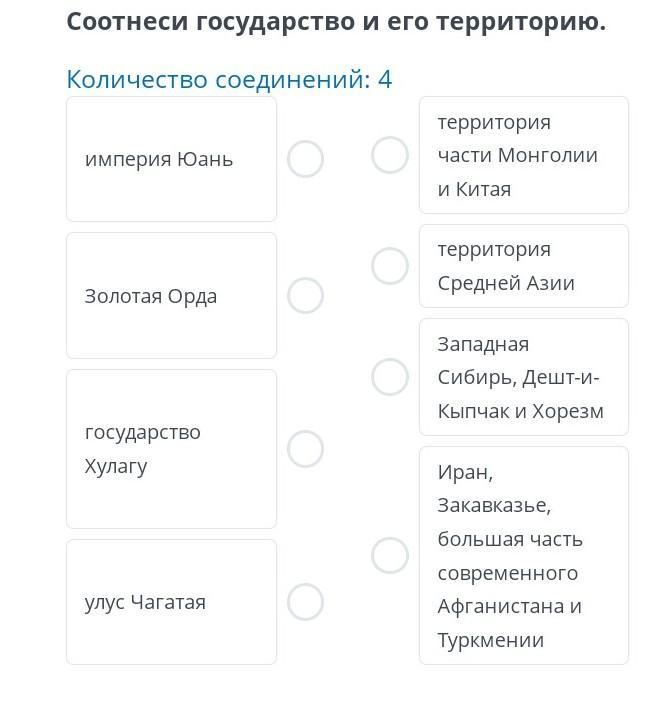Click the connector circle for государство Хулагу

[305, 449]
